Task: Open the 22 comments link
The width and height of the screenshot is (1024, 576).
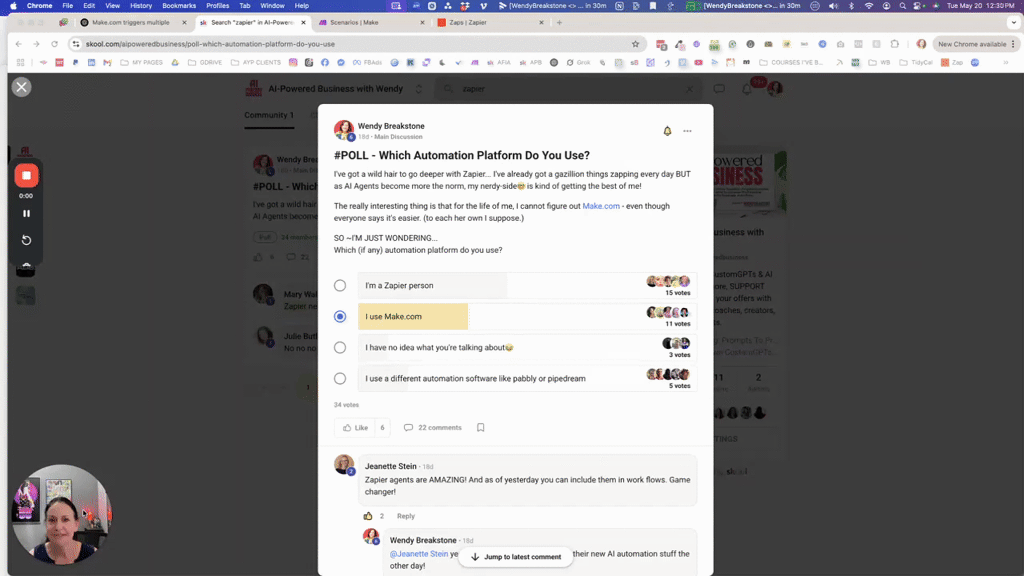Action: click(432, 428)
